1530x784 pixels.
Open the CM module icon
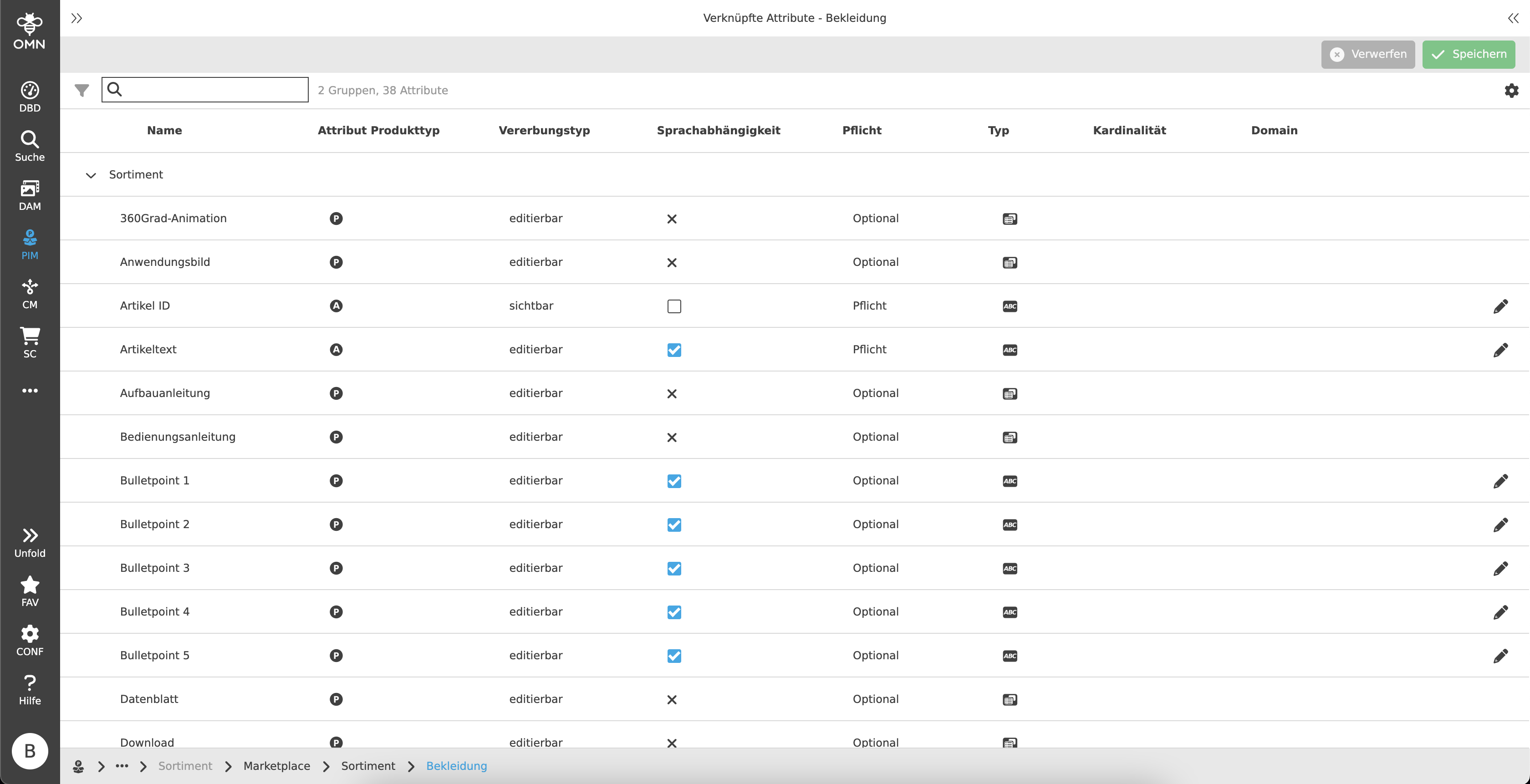[x=30, y=293]
